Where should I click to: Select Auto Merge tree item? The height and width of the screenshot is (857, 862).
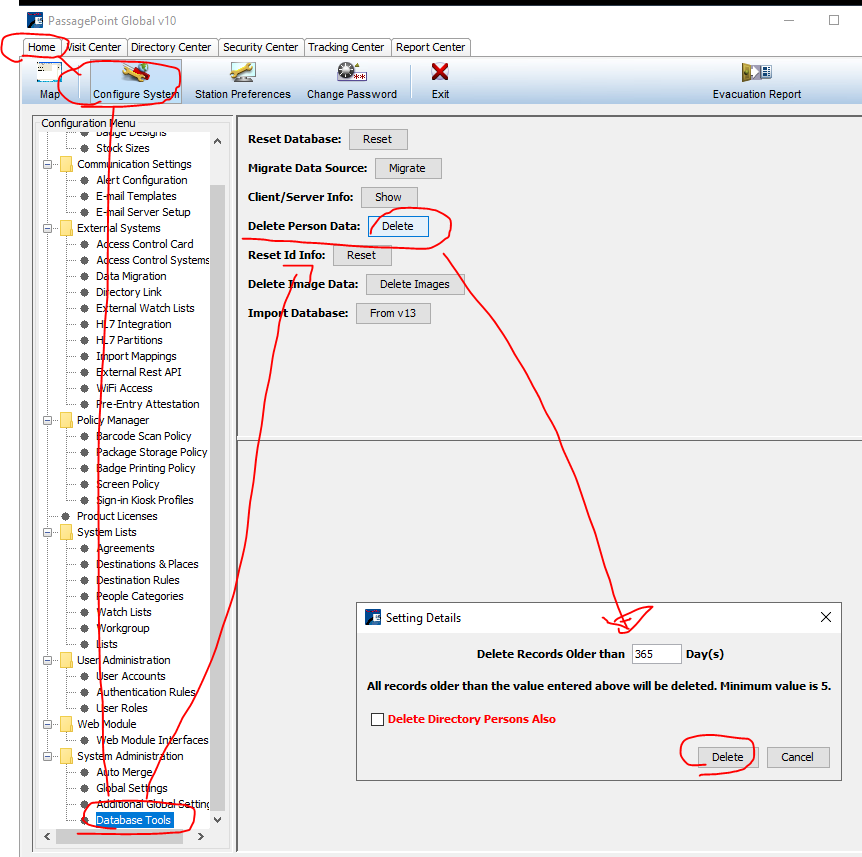click(x=125, y=772)
